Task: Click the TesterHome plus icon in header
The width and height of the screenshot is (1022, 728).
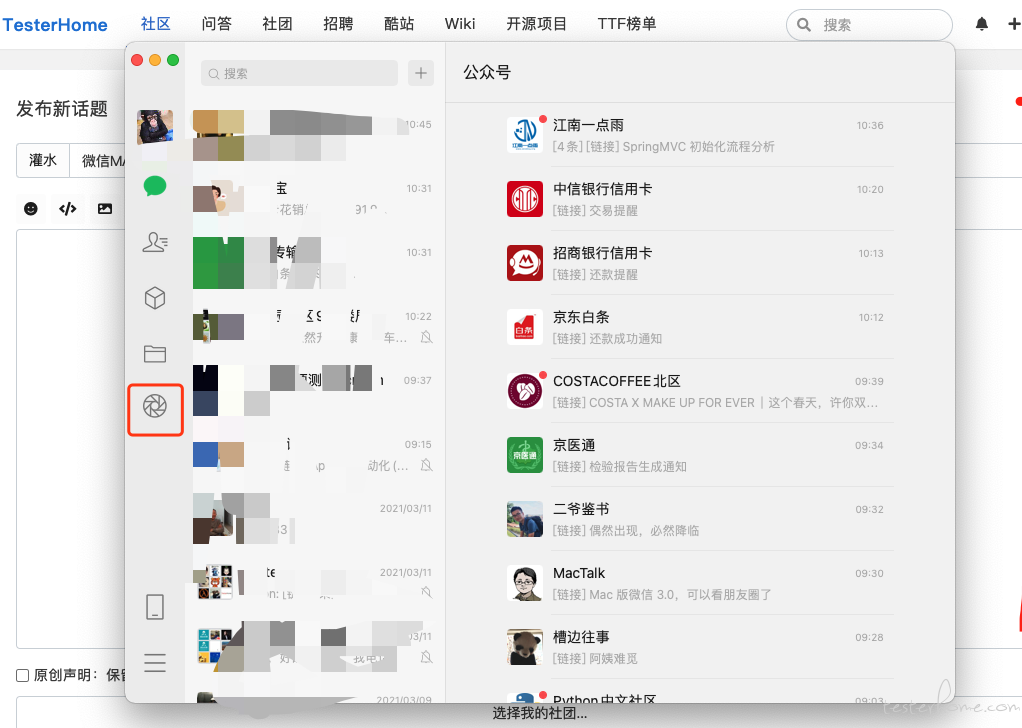Action: [1014, 24]
